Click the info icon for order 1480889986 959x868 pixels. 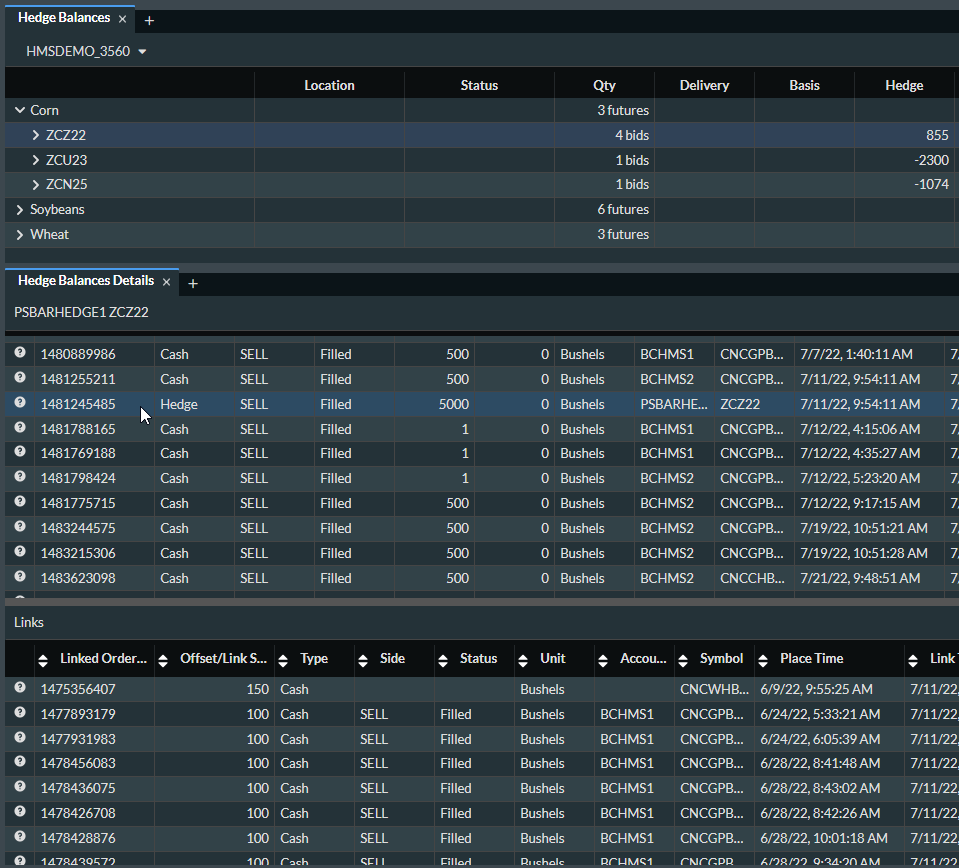click(x=19, y=354)
